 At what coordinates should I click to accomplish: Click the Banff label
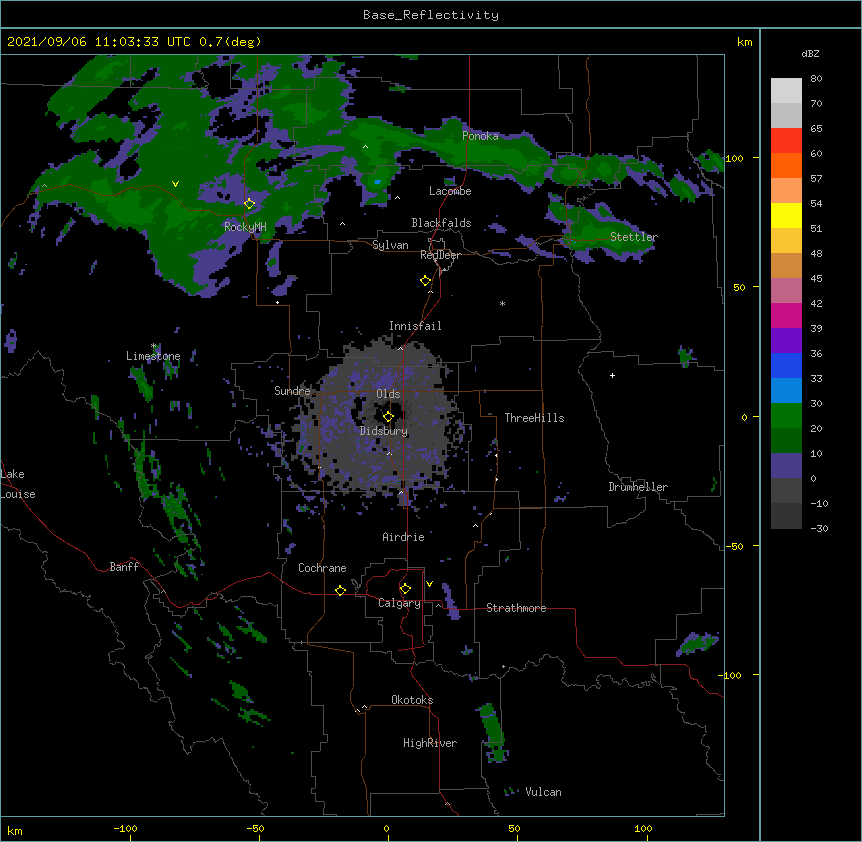[124, 567]
